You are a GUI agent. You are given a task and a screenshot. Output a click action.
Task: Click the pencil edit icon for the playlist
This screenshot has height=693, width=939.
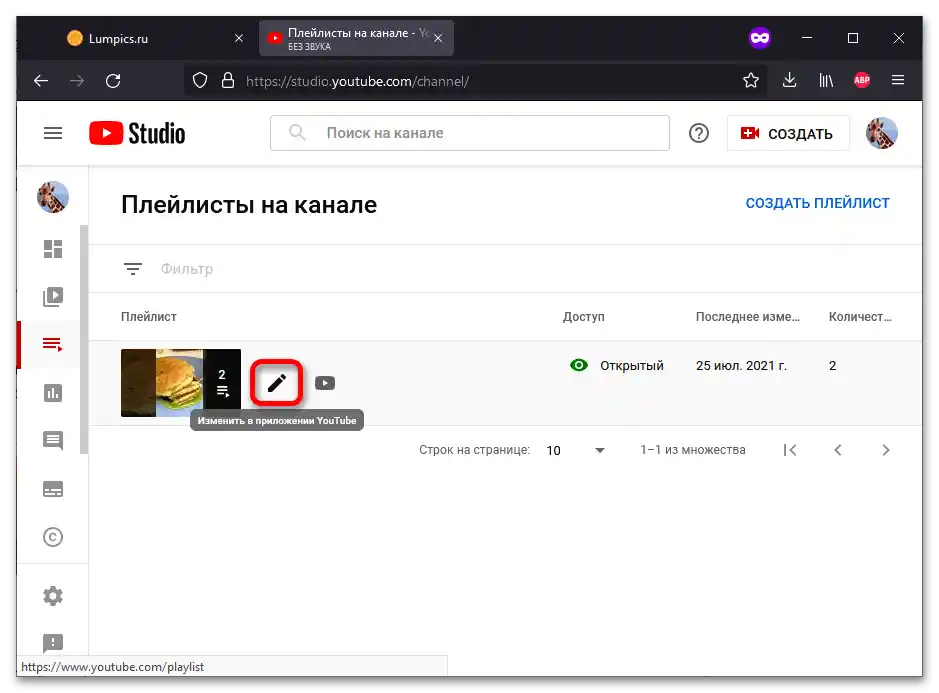click(276, 383)
